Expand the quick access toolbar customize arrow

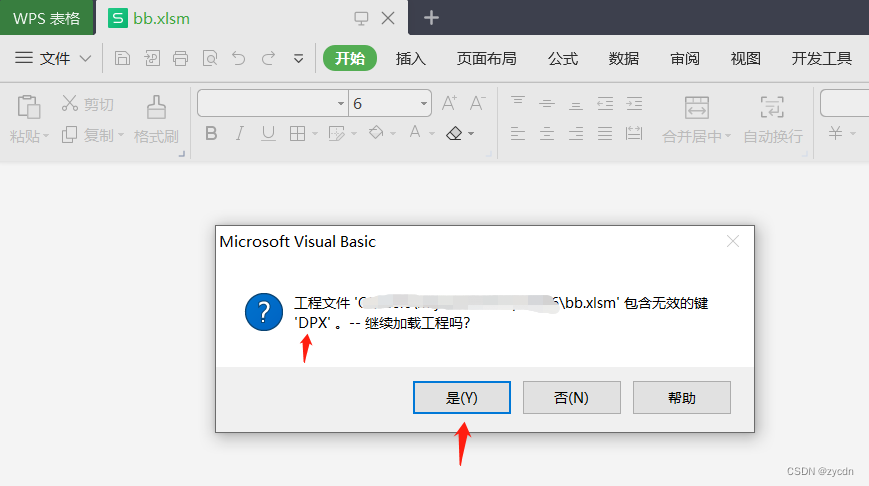pyautogui.click(x=298, y=59)
